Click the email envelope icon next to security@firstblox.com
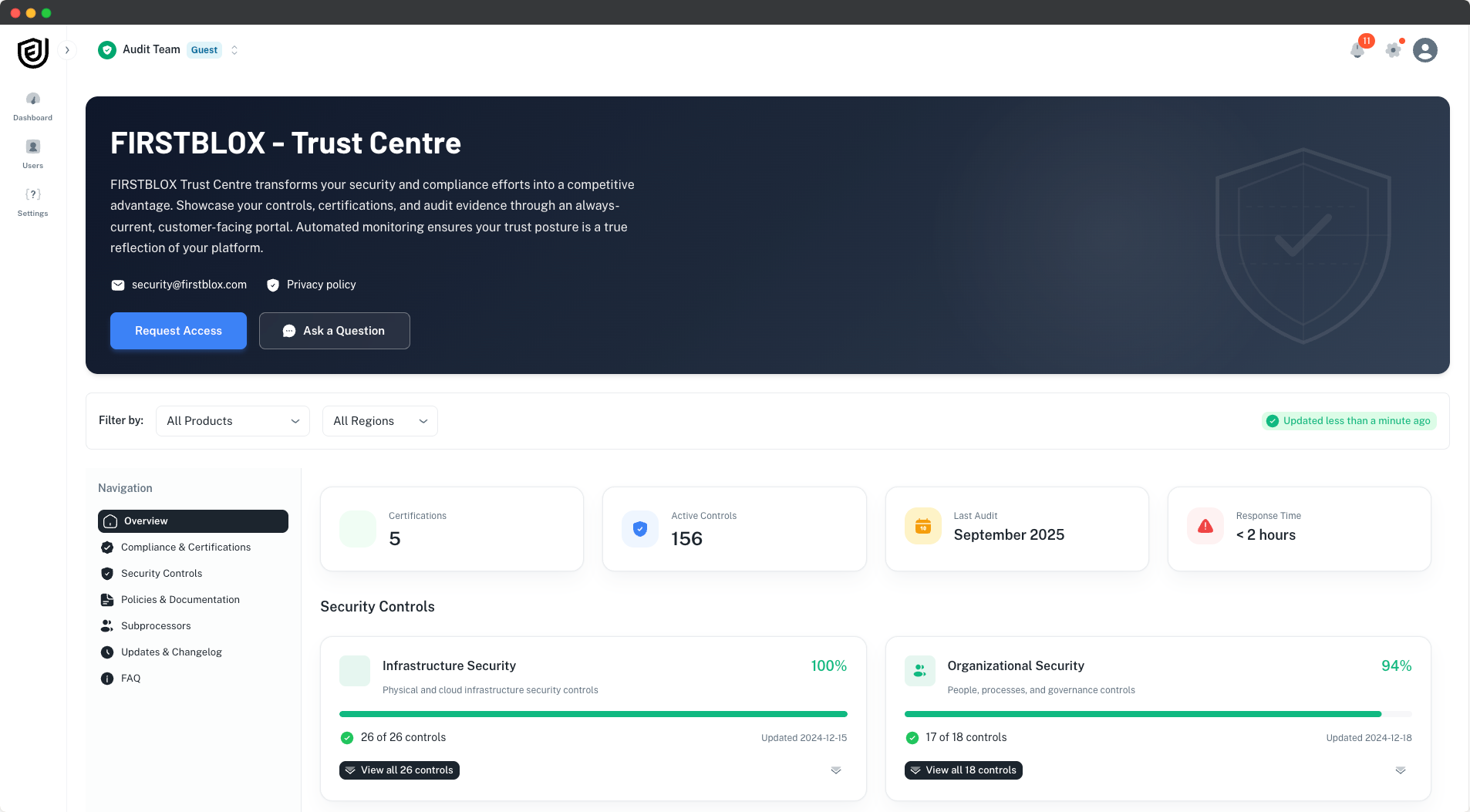This screenshot has width=1470, height=812. tap(117, 285)
